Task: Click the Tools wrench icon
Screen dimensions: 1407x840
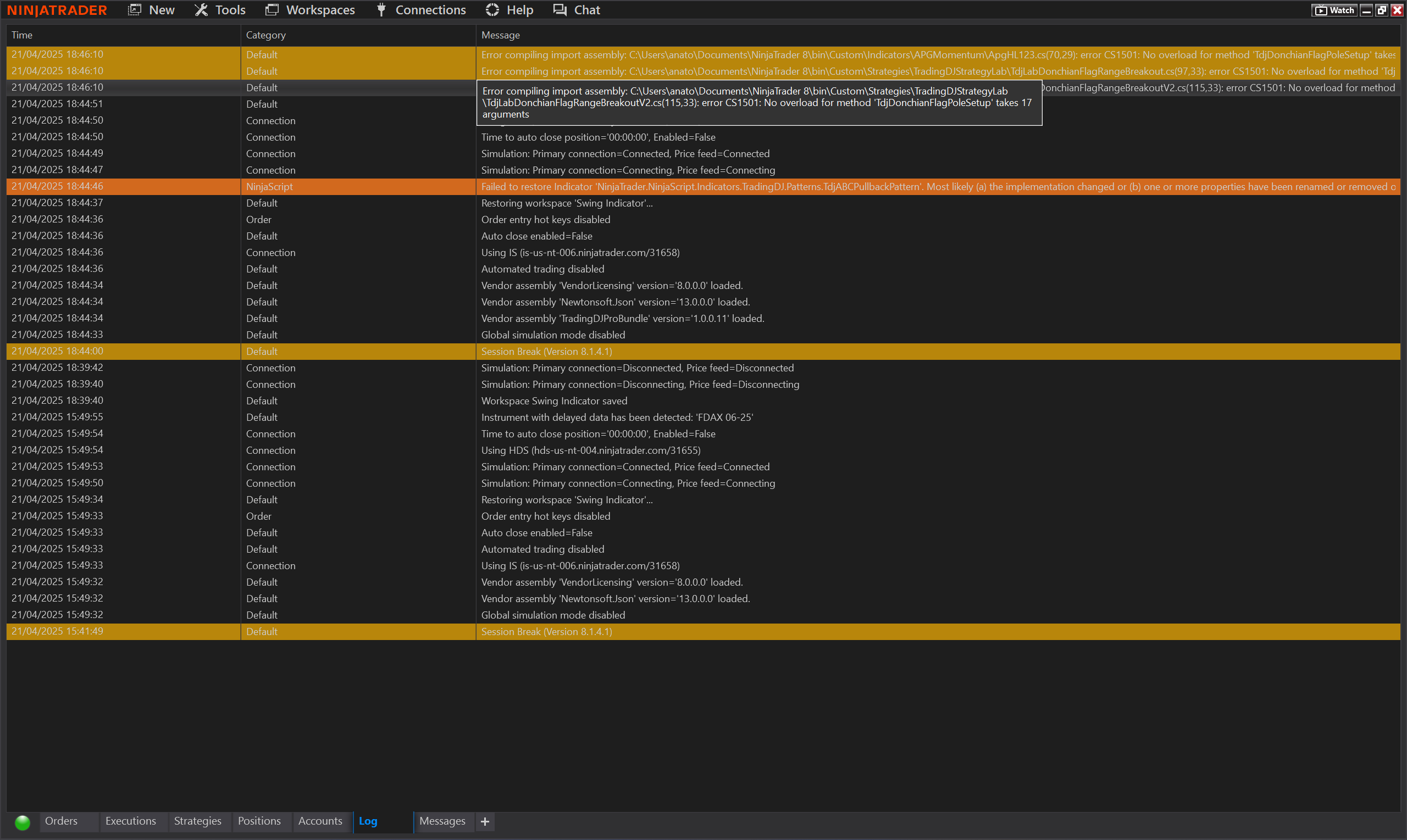Action: 201,10
